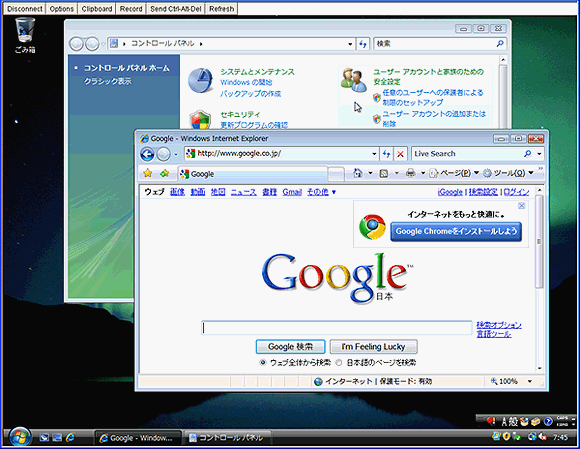Open the Live Search provider dropdown
Screen dimensions: 580x449
(x=539, y=154)
